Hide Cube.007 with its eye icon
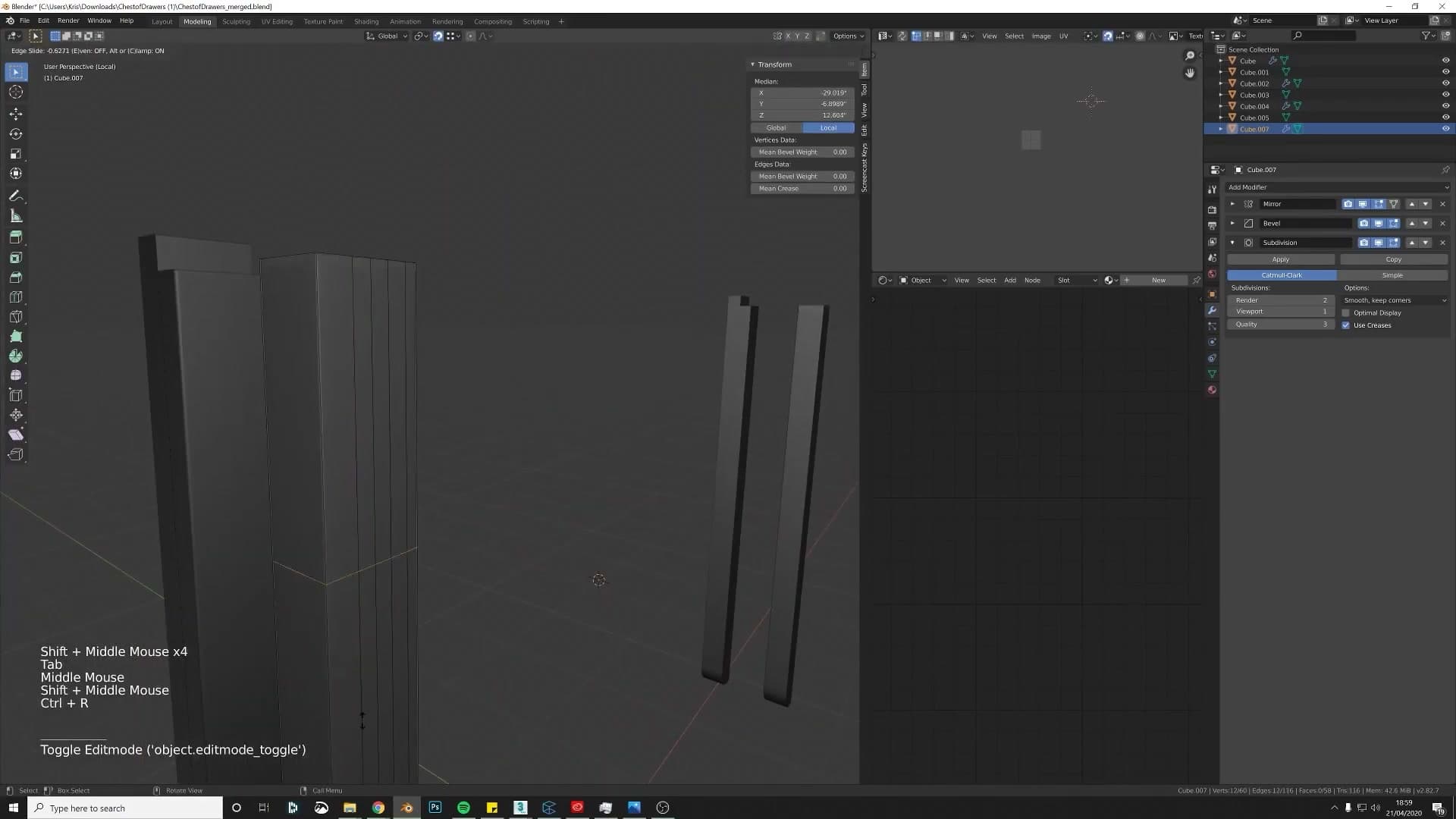 [1445, 129]
